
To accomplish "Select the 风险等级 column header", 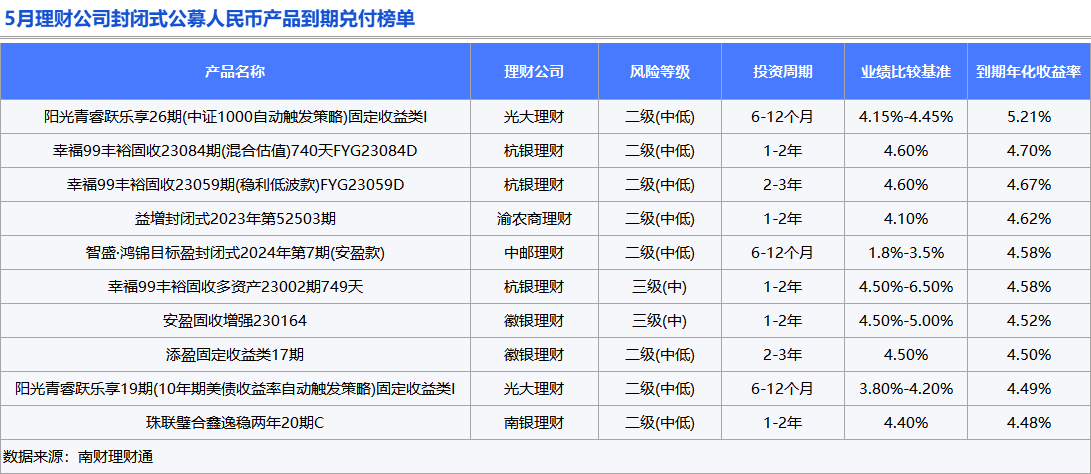I will pos(660,72).
